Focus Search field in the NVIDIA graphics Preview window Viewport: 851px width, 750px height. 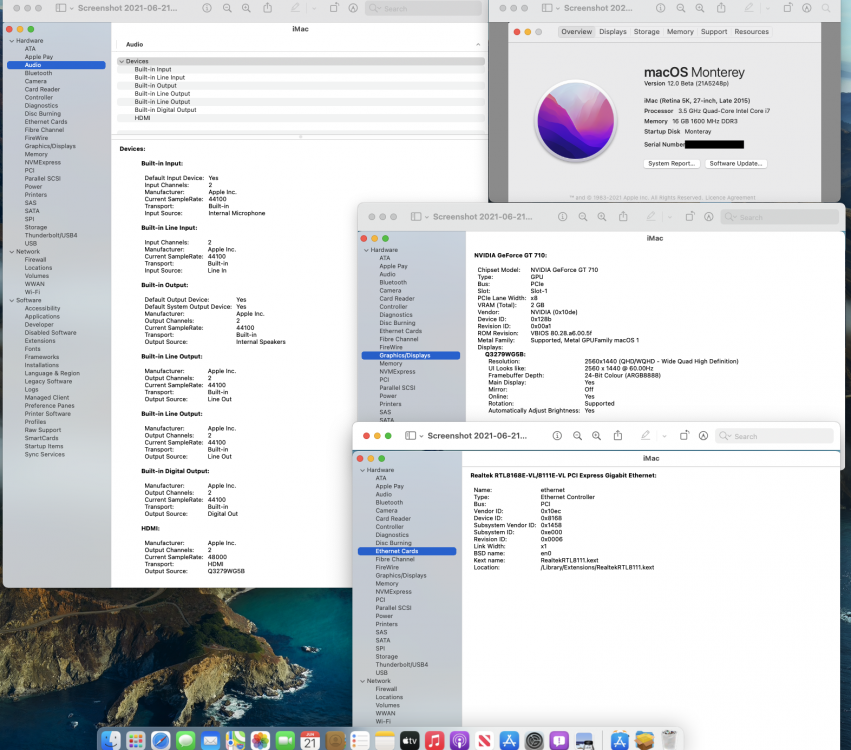coord(780,217)
